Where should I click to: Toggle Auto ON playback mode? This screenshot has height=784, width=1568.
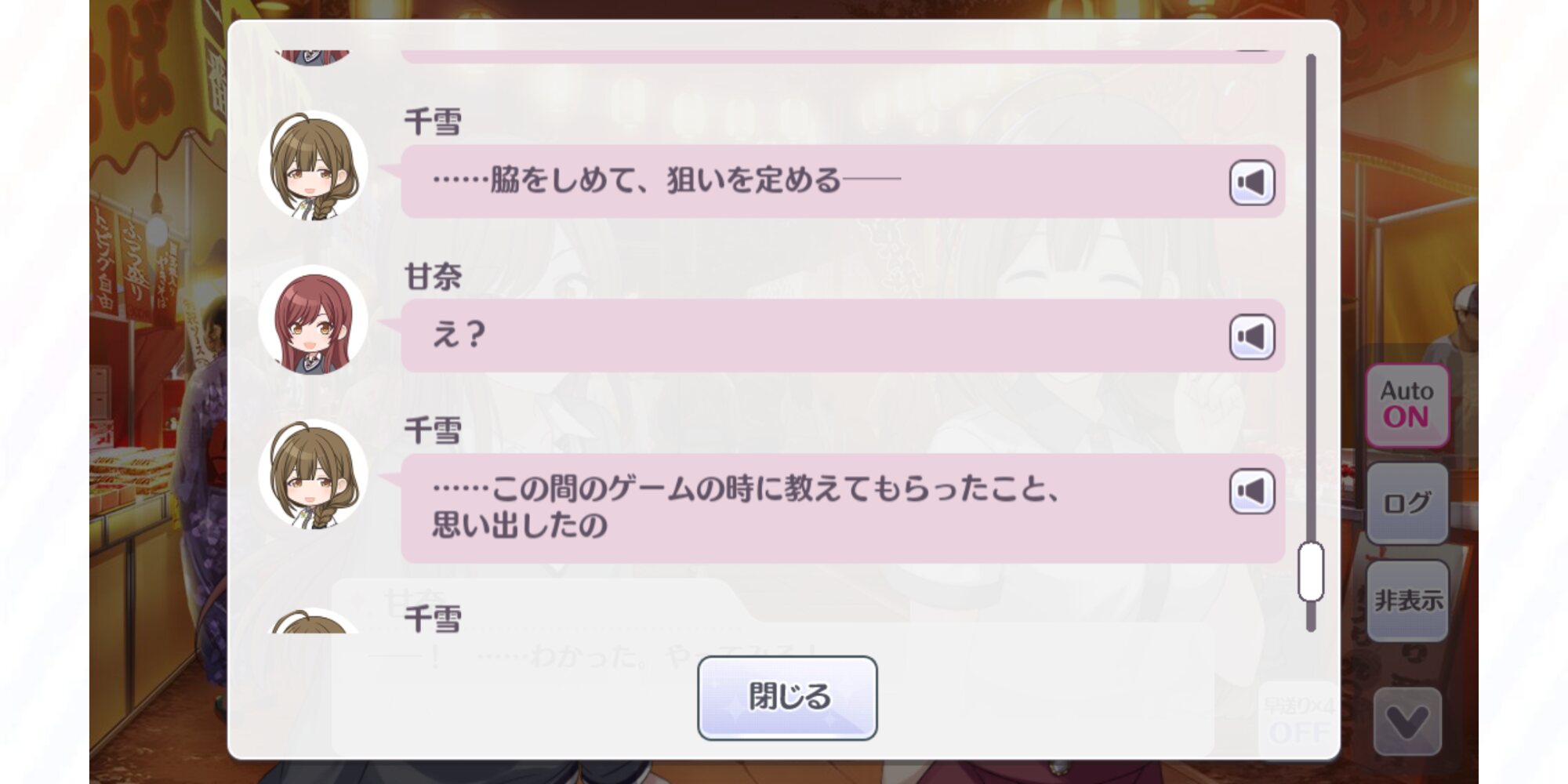(1407, 405)
